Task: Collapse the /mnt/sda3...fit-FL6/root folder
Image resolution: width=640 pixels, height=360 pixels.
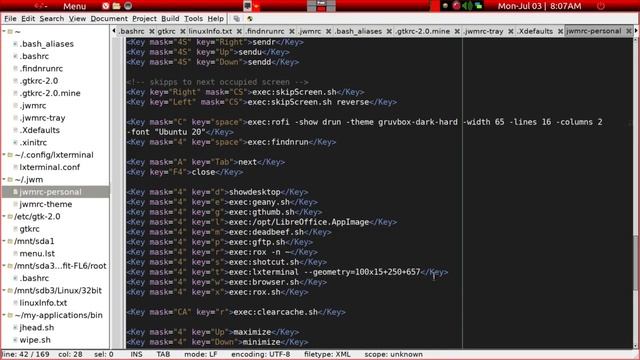Action: tap(4, 266)
